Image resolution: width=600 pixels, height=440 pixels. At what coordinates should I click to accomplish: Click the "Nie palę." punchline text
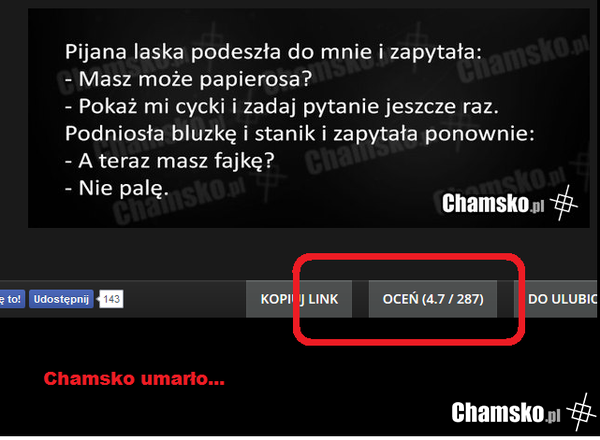117,188
